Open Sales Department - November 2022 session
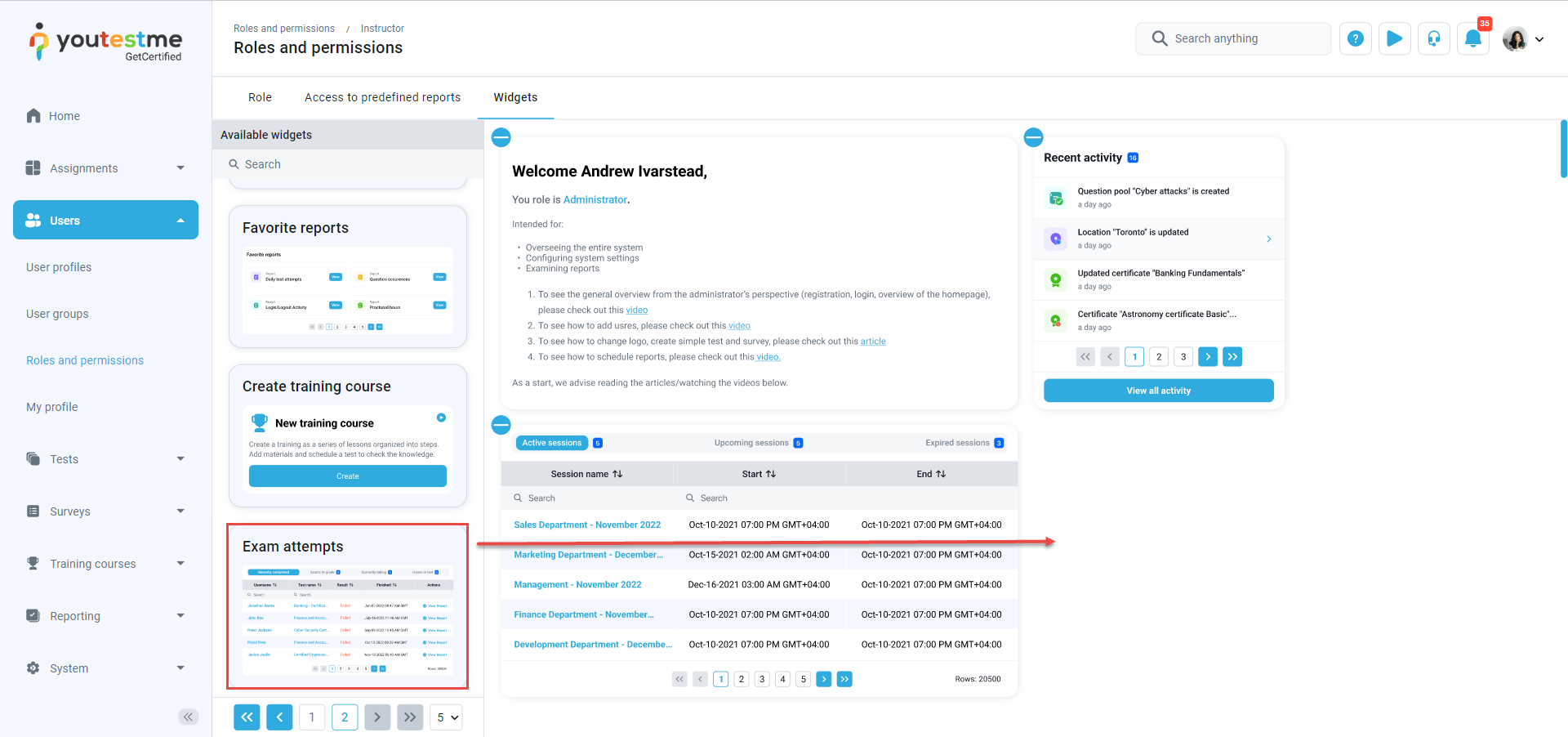 click(587, 525)
